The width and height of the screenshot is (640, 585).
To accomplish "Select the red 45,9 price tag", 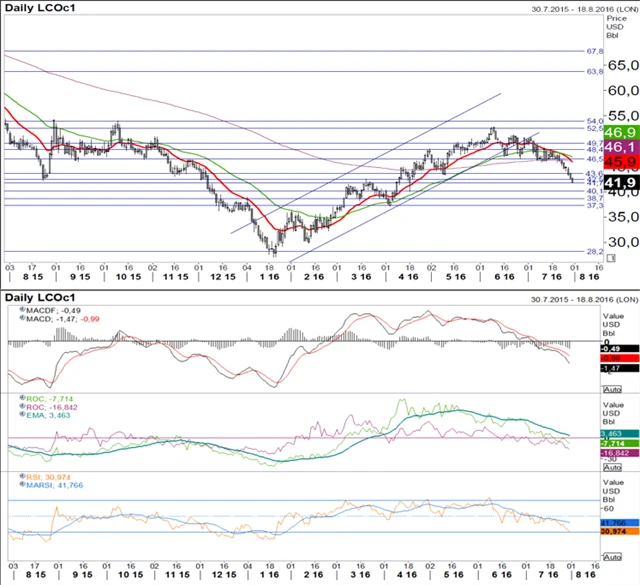I will 620,161.
